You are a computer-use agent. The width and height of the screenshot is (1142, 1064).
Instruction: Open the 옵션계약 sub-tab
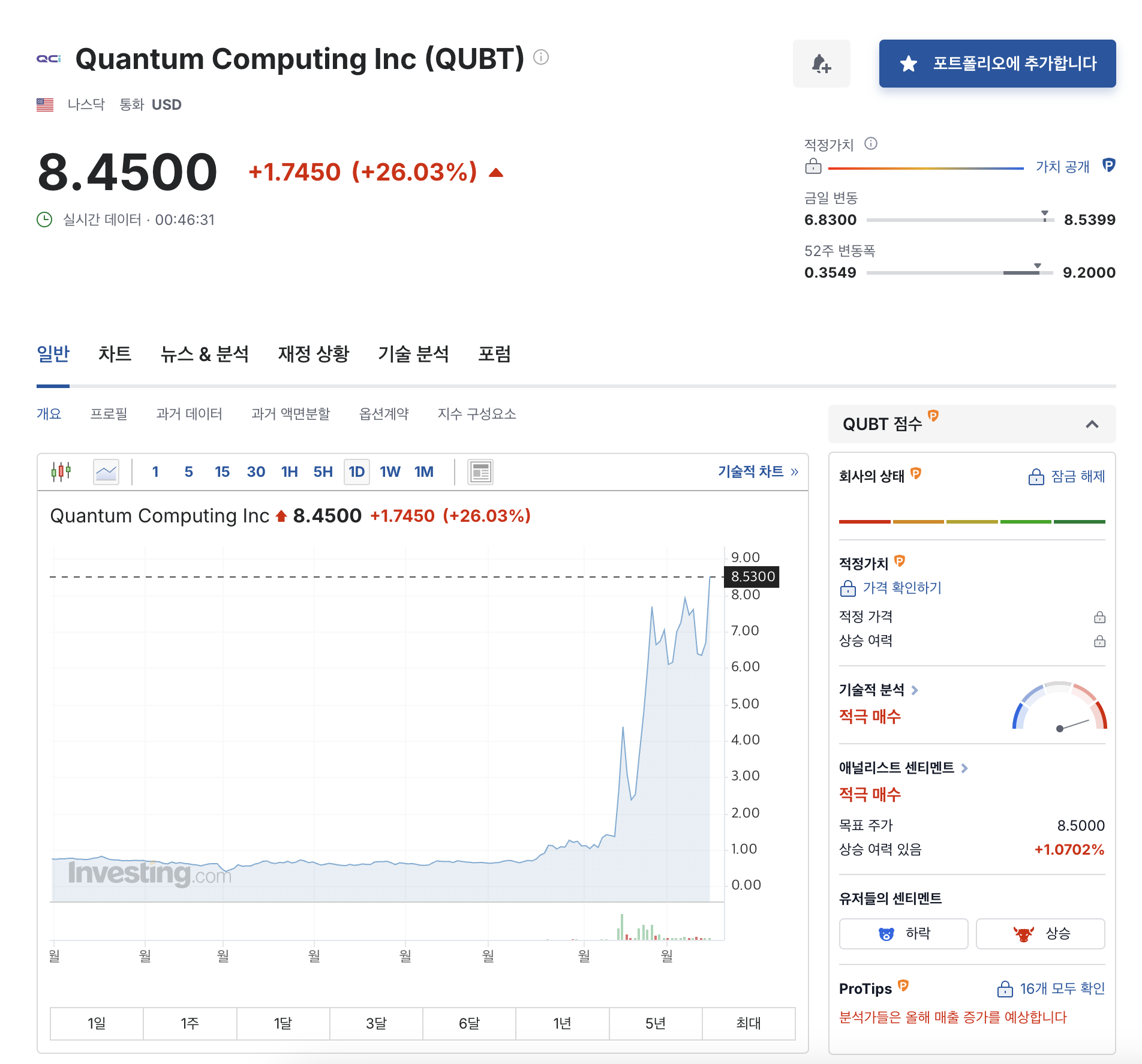(384, 414)
